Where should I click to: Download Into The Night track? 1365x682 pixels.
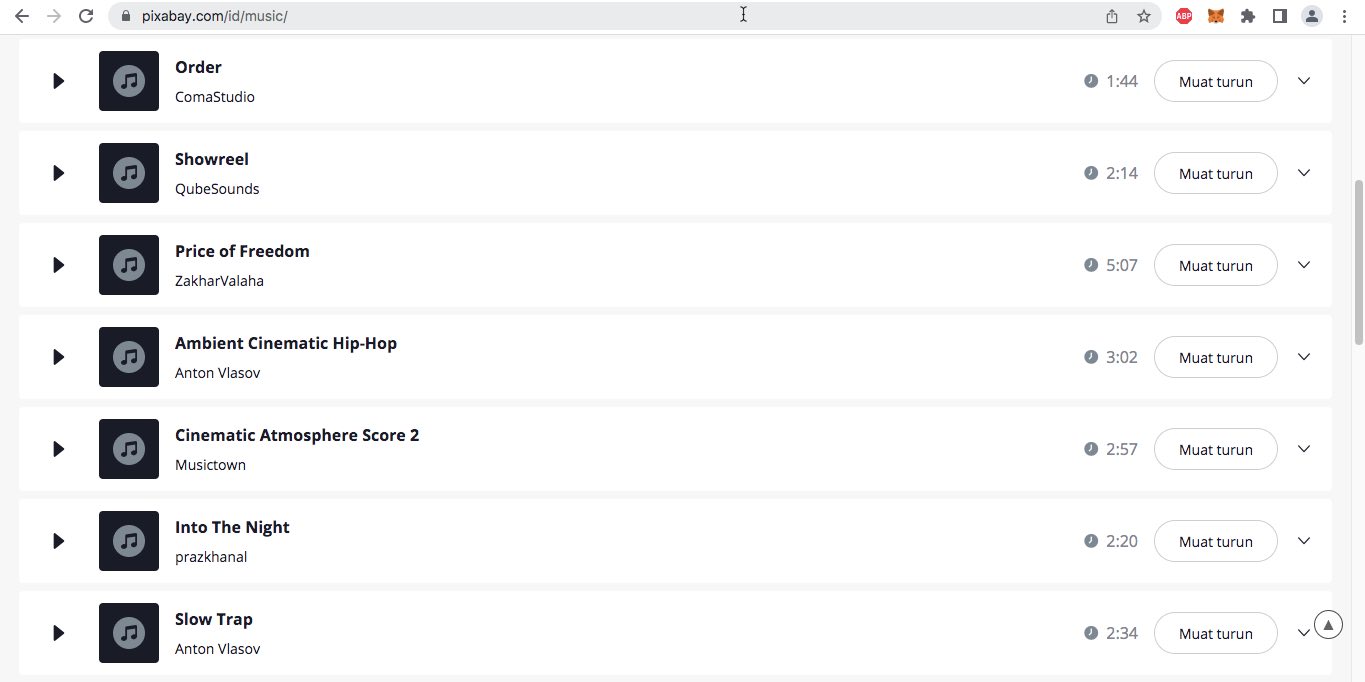pyautogui.click(x=1216, y=541)
